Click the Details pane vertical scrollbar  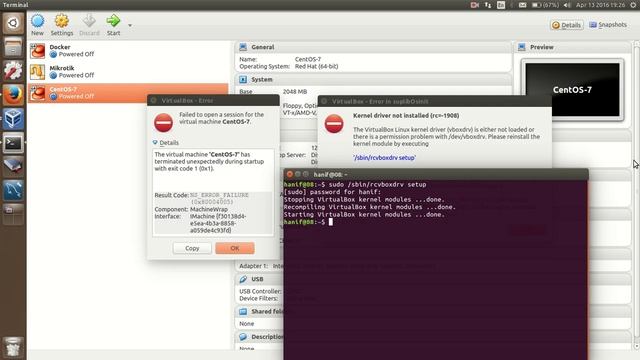click(636, 195)
